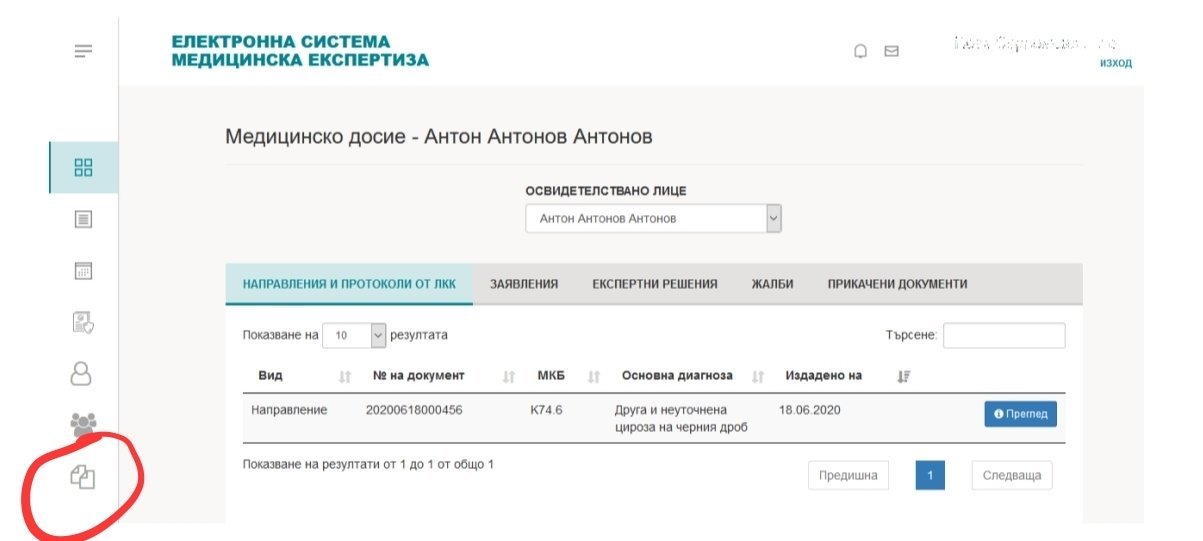The image size is (1203, 541).
Task: Open the copied documents sidebar icon
Action: coord(82,478)
